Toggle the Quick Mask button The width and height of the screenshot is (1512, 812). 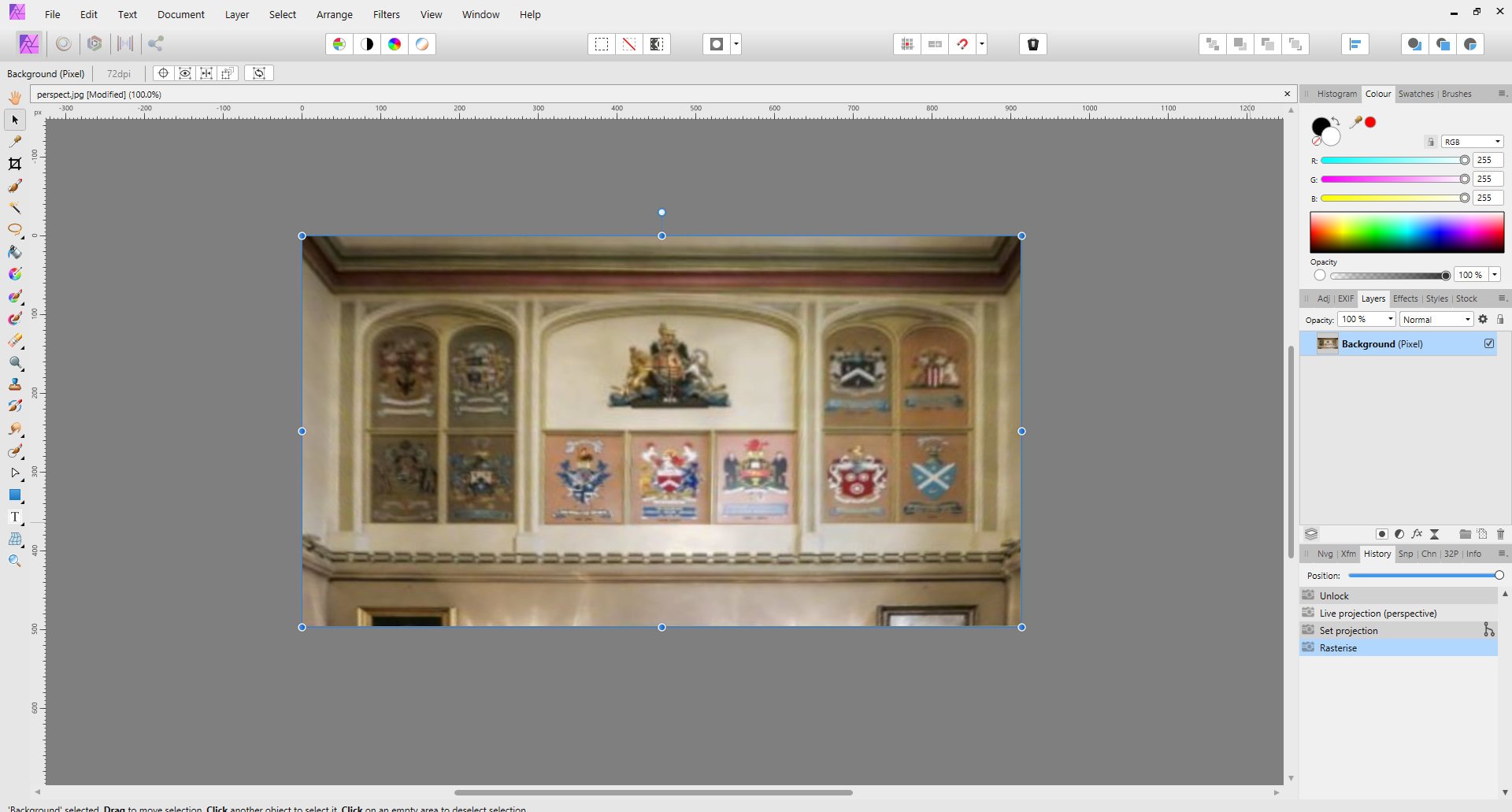717,44
